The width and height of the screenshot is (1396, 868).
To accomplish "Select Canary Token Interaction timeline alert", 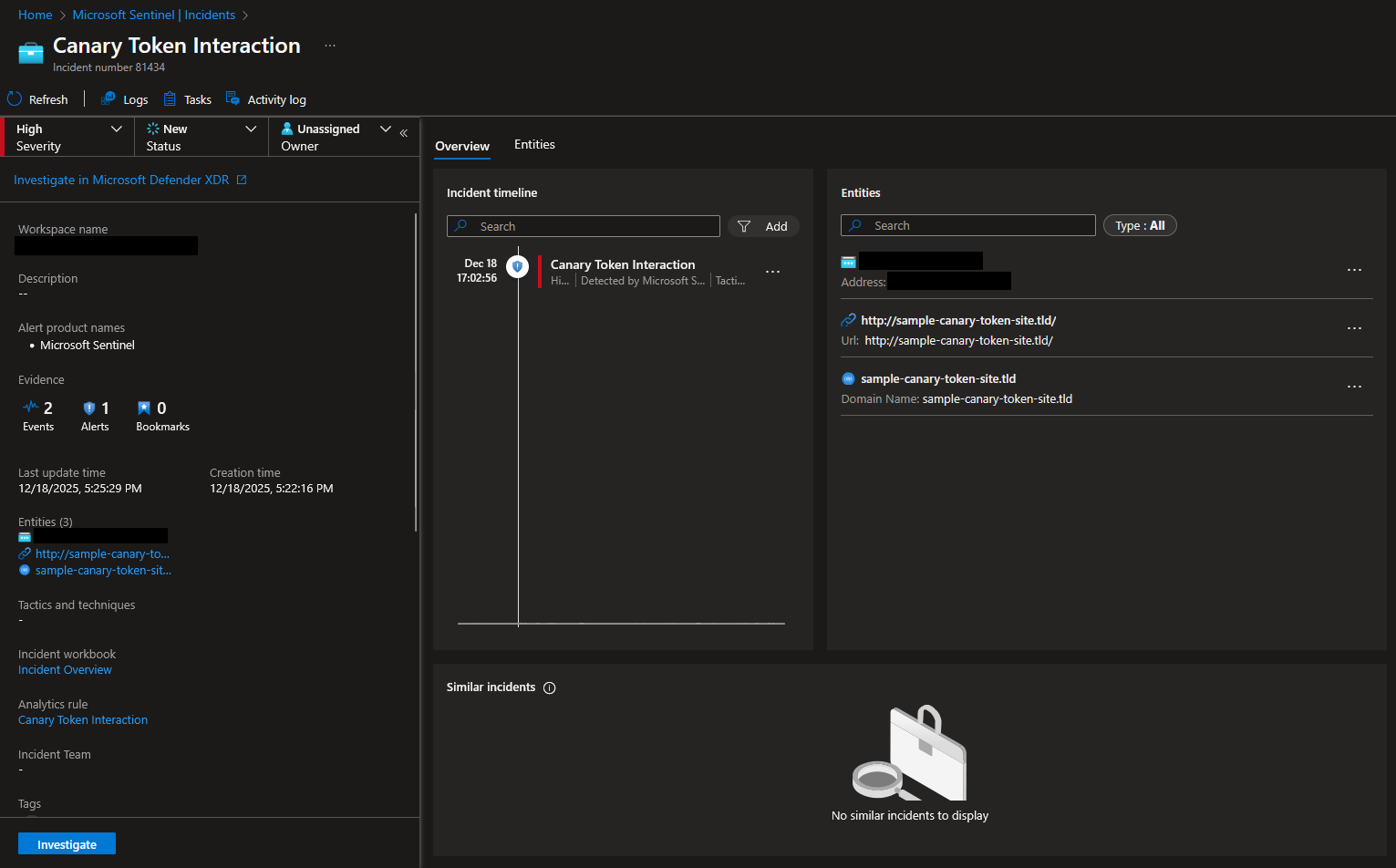I will [x=623, y=264].
